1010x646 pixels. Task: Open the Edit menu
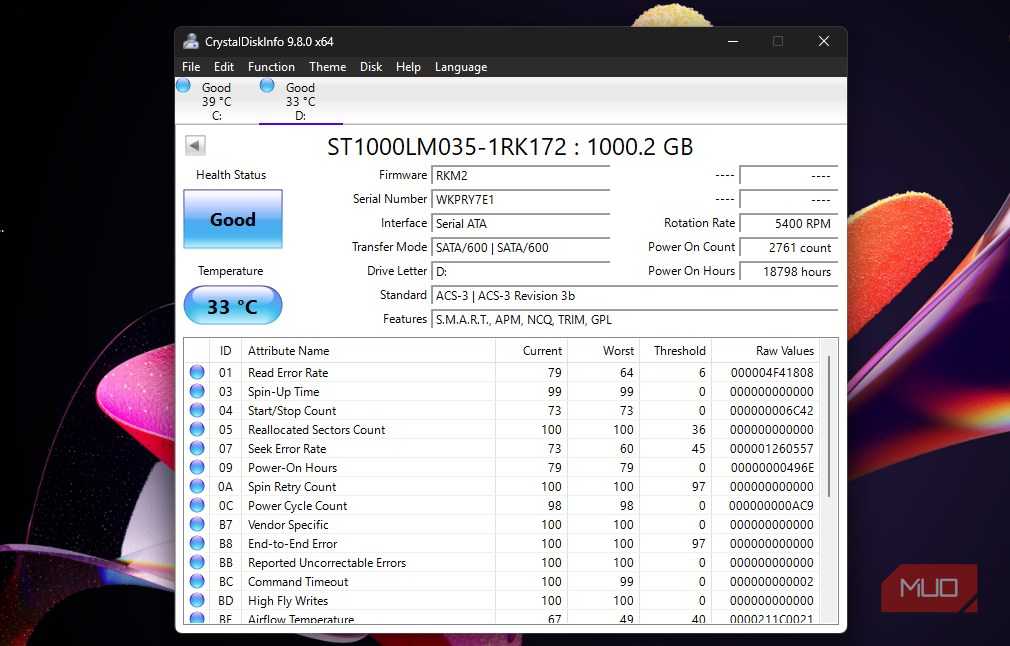224,67
